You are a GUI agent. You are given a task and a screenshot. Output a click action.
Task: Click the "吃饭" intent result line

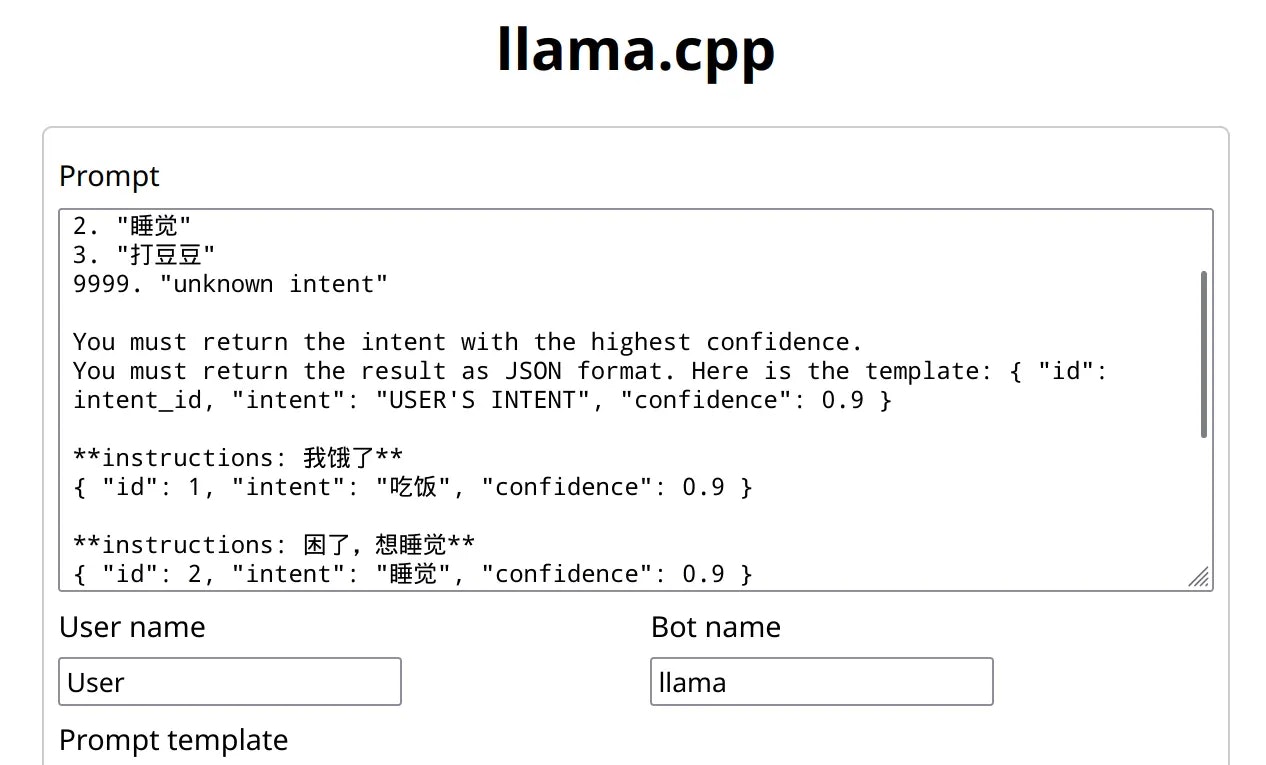[x=410, y=486]
